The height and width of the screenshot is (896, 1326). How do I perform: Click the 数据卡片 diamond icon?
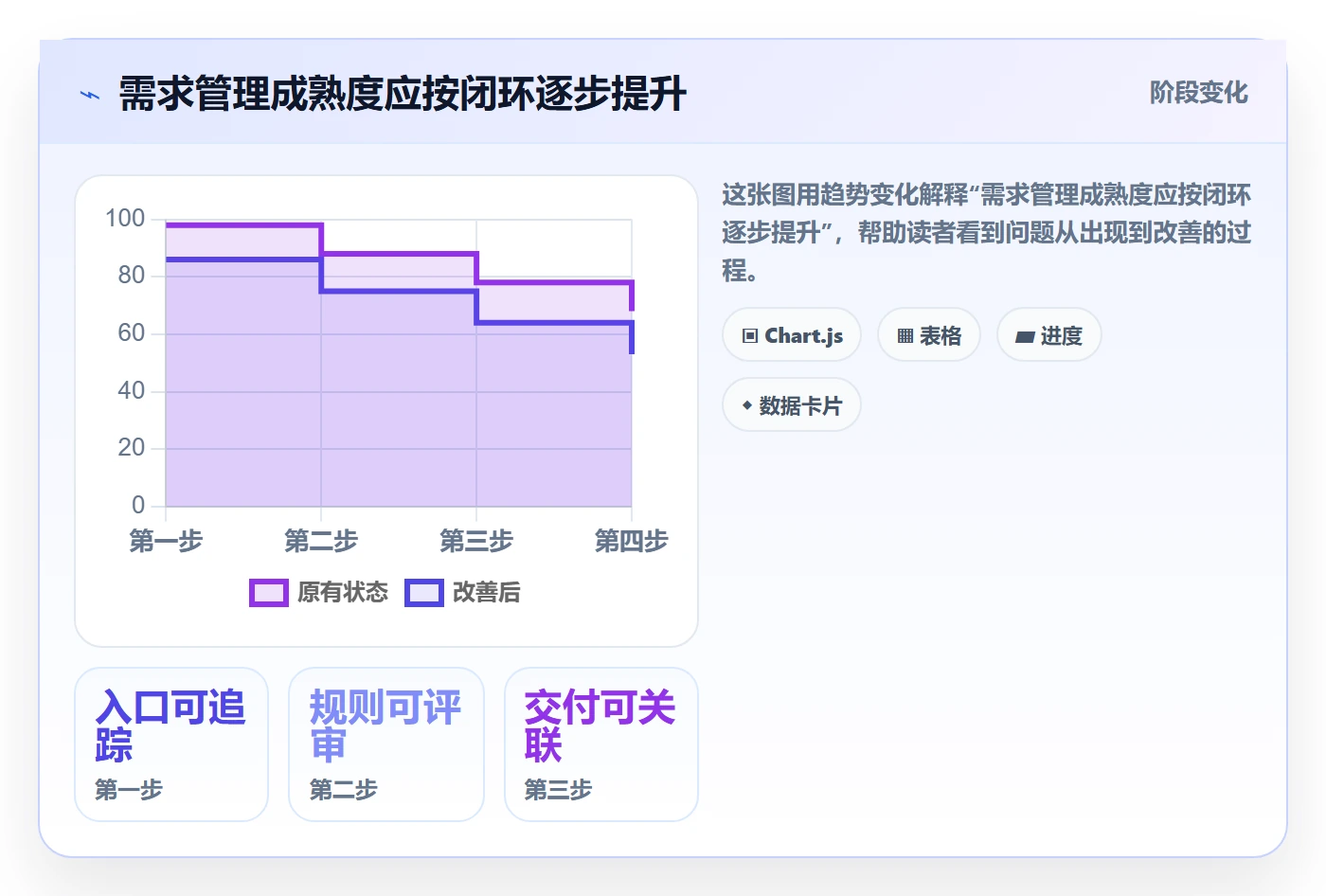[747, 405]
